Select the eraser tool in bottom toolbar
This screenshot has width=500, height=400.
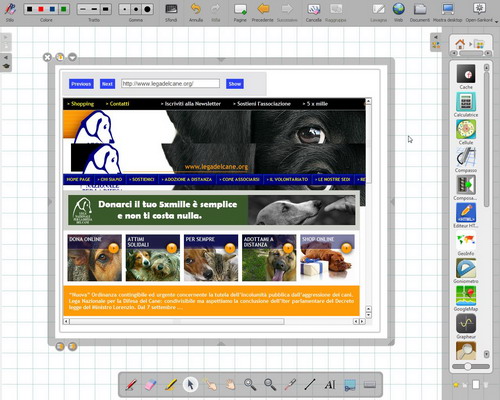tap(151, 385)
